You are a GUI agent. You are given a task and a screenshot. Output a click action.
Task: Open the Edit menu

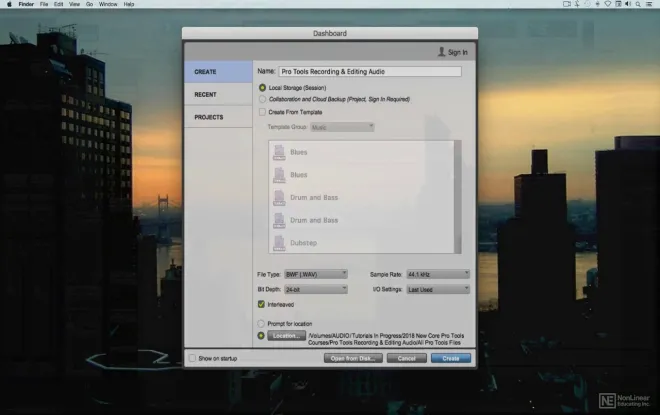pos(59,4)
